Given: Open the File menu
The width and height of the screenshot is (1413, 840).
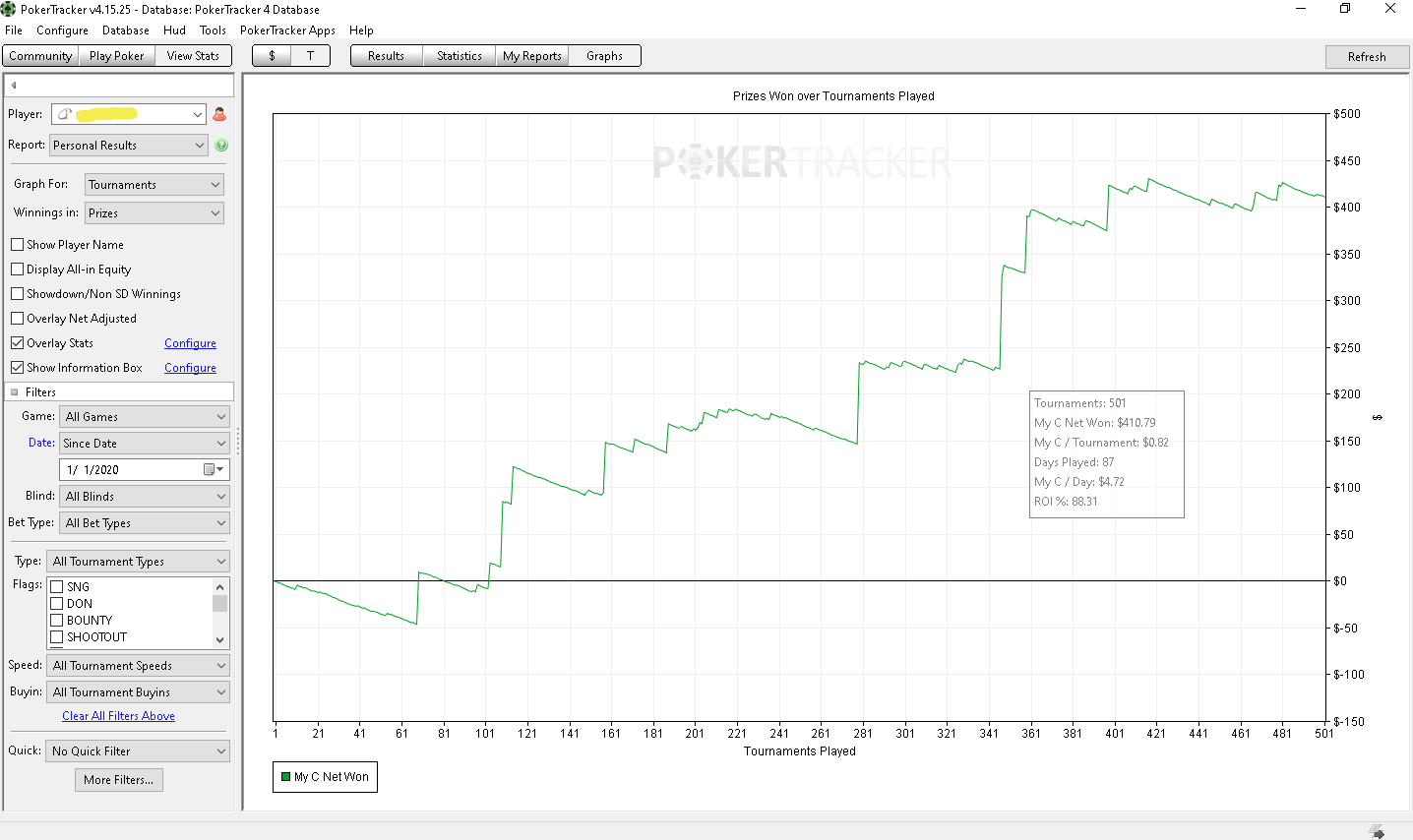Looking at the screenshot, I should click(14, 30).
